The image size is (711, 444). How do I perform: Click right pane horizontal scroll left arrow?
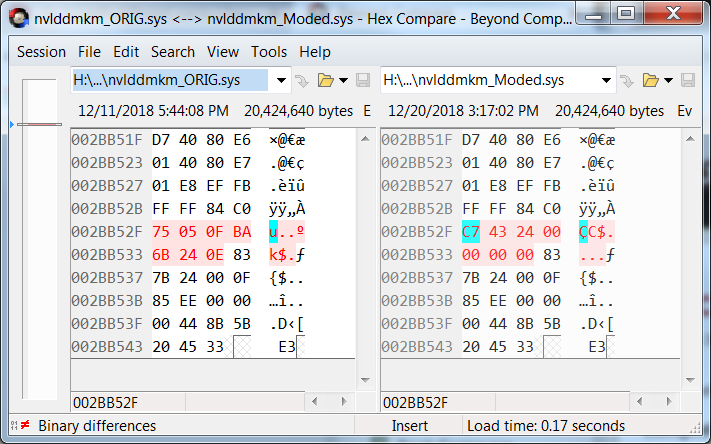coord(639,401)
